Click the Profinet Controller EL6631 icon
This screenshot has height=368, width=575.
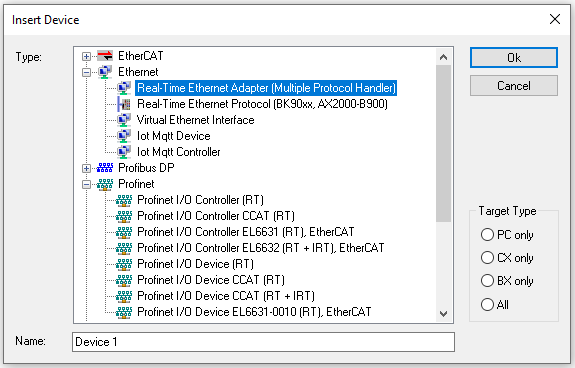pos(124,232)
